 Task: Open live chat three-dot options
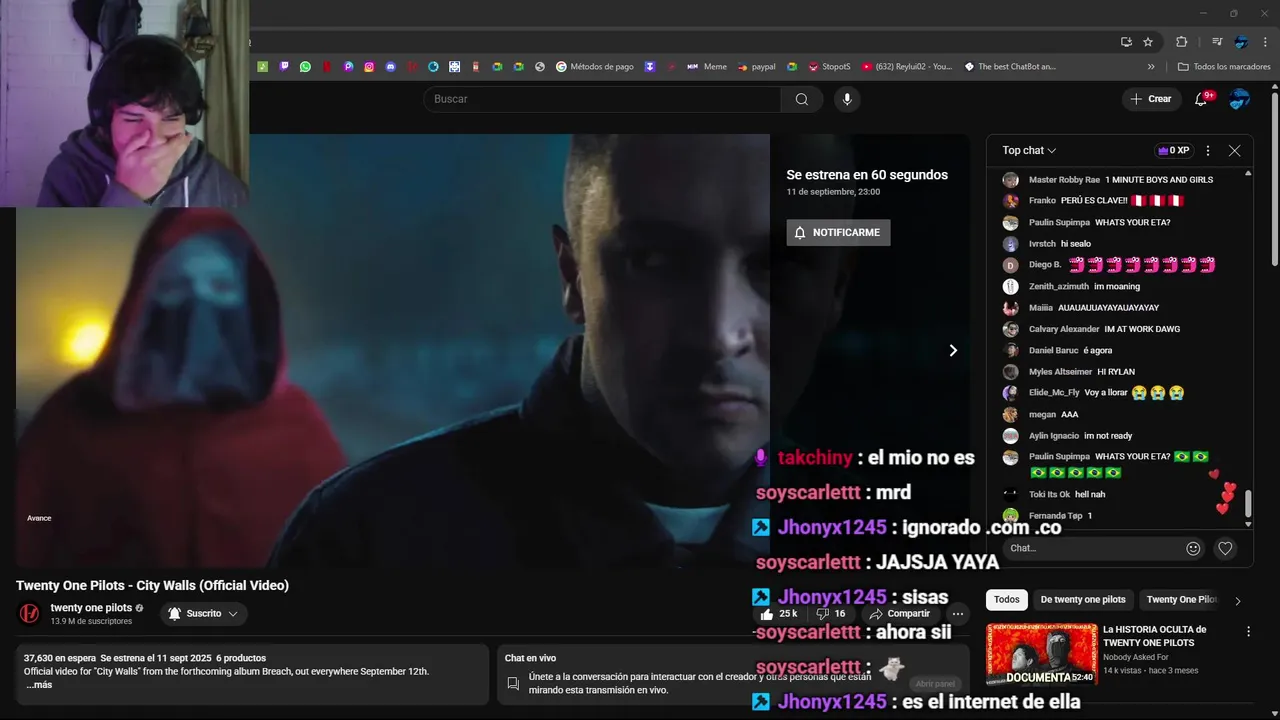coord(1207,150)
